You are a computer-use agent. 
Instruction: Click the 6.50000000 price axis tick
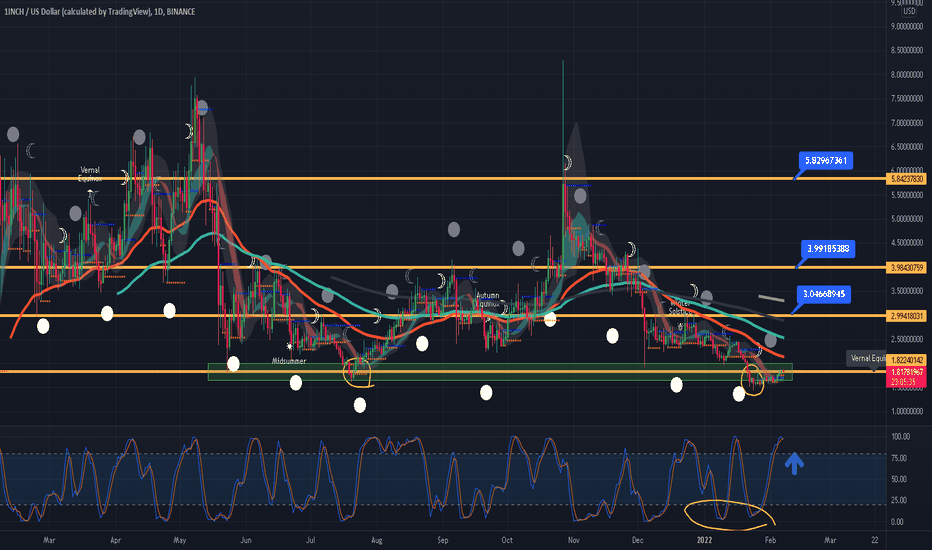click(907, 147)
